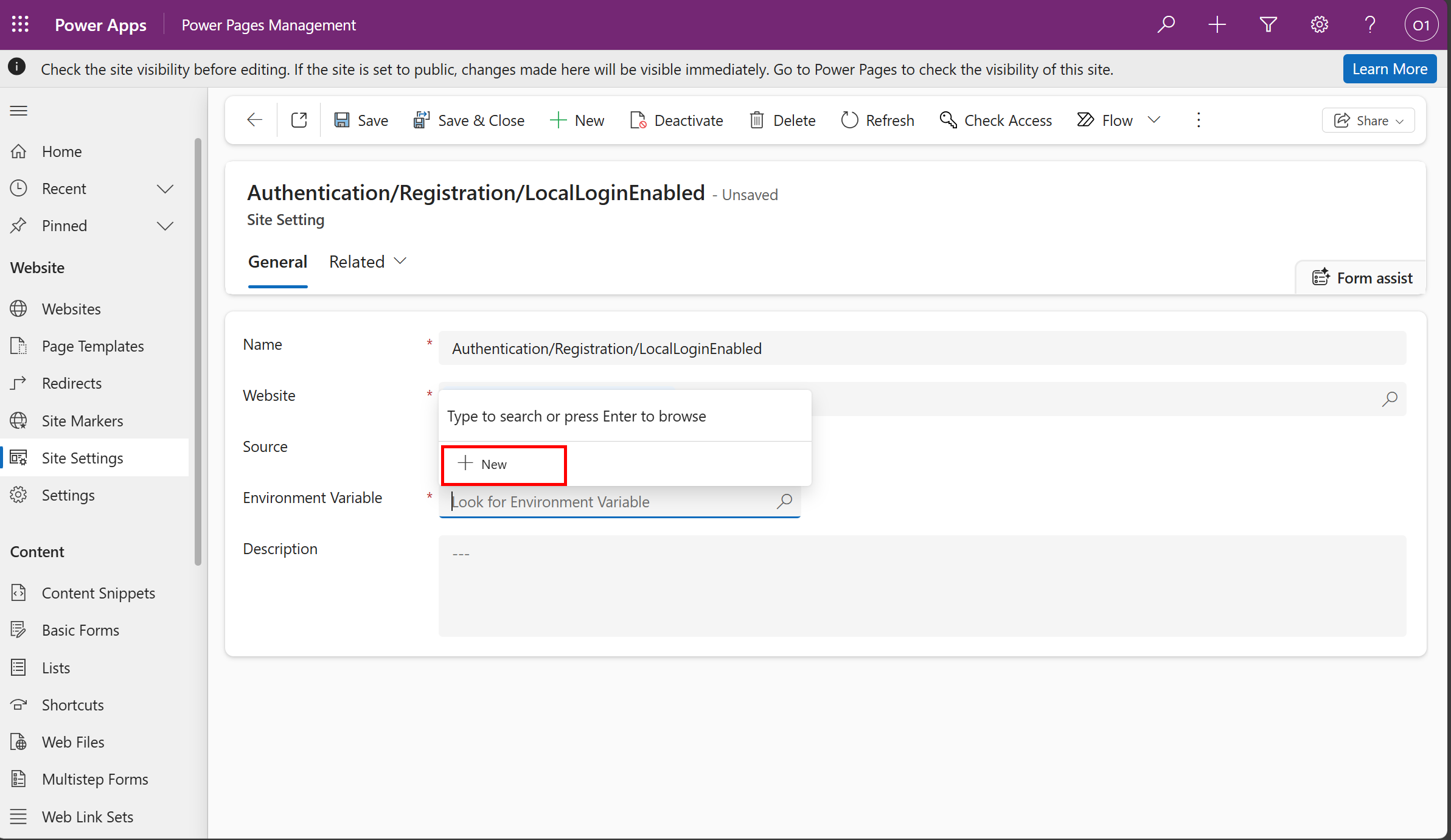Create new record via highlighted New option

(503, 464)
